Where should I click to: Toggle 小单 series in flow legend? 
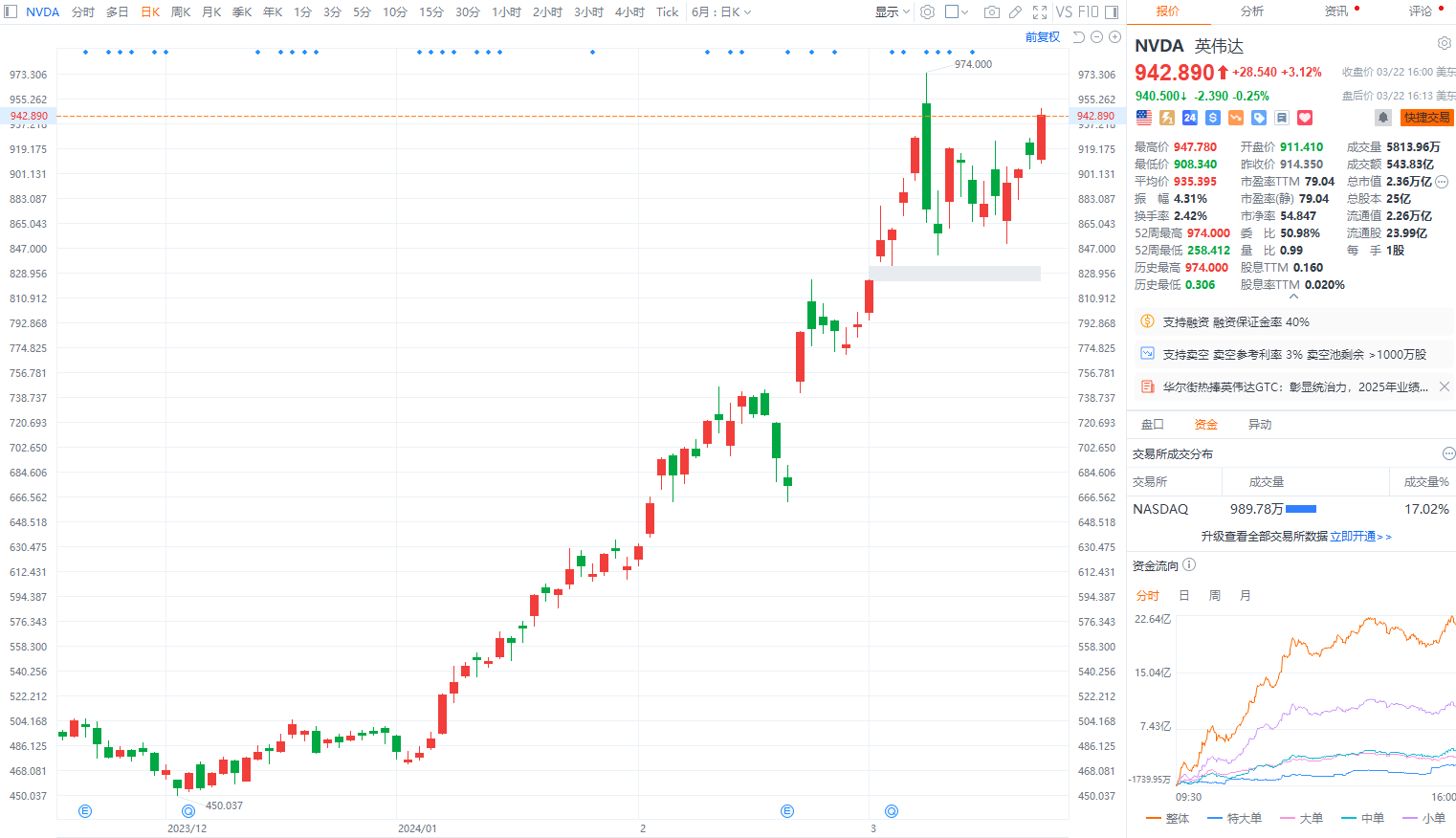pyautogui.click(x=1423, y=818)
